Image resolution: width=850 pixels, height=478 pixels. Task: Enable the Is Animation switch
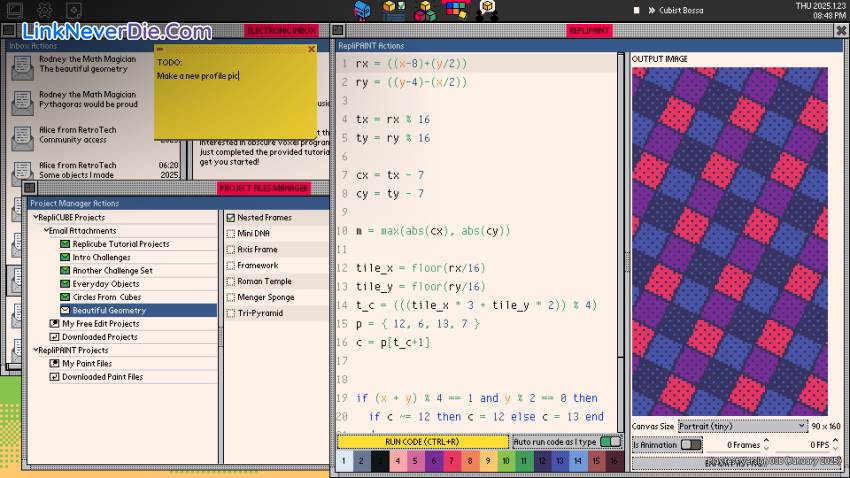click(690, 445)
